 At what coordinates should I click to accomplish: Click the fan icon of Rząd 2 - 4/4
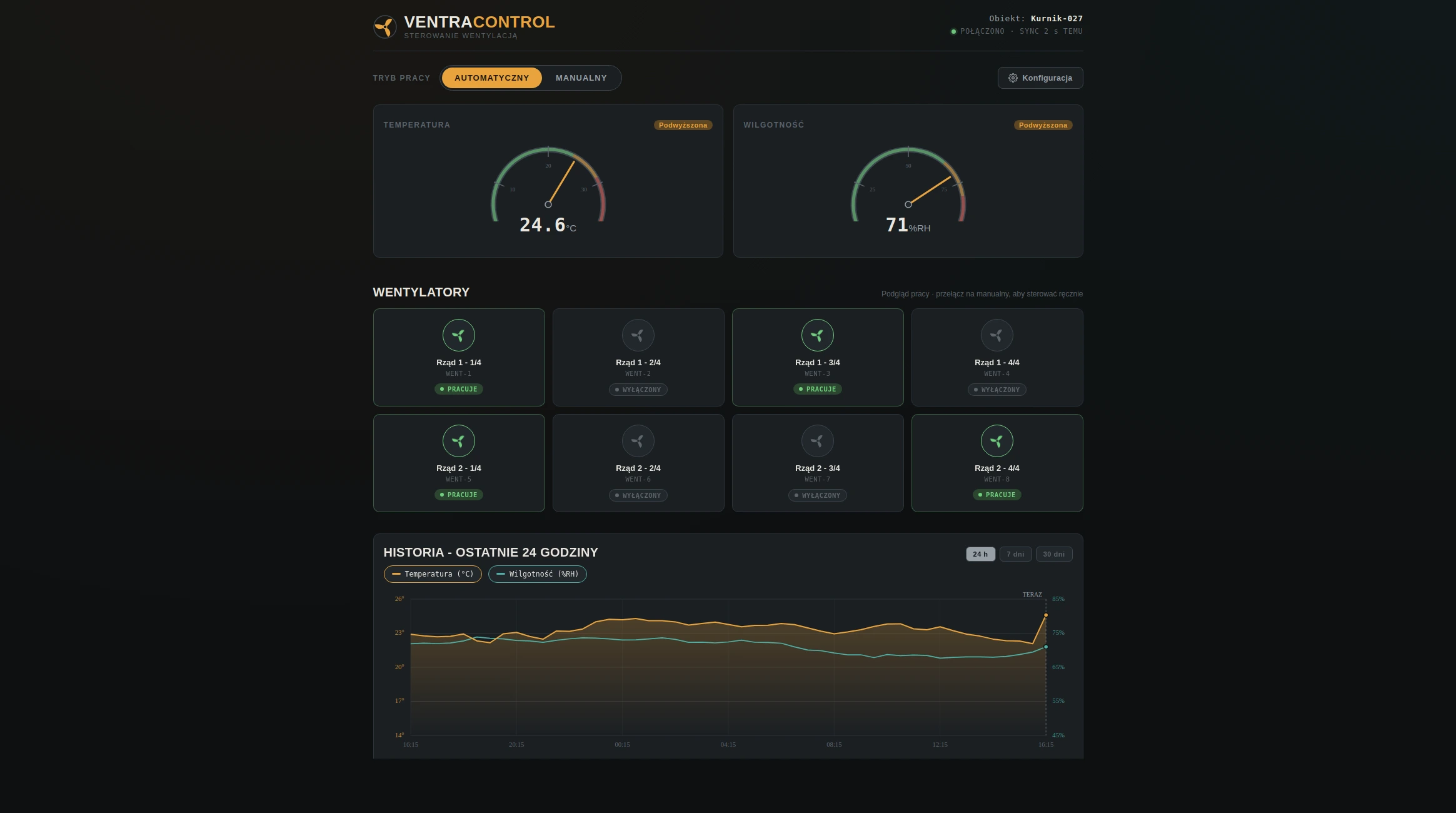tap(997, 441)
